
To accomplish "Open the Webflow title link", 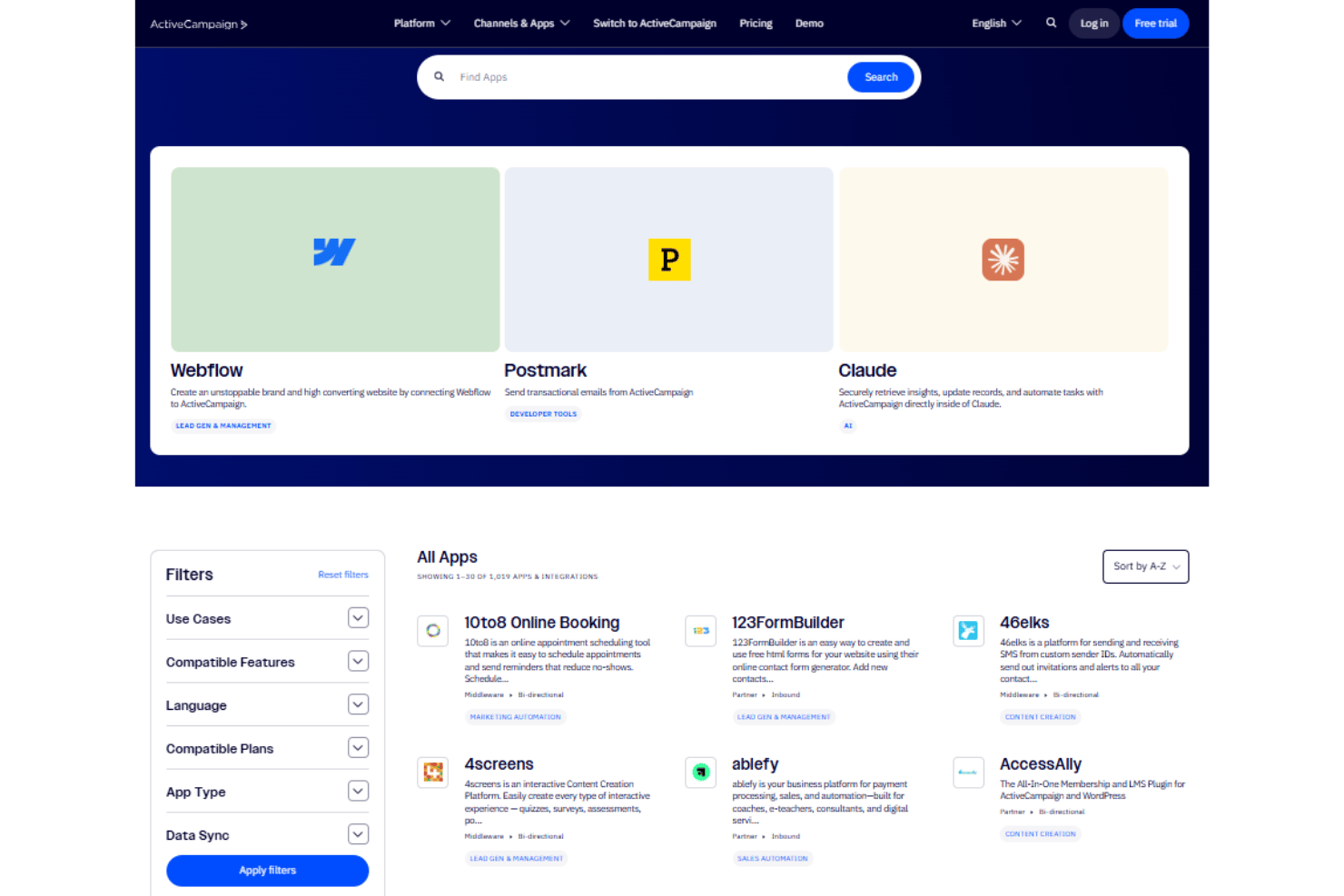I will (206, 370).
